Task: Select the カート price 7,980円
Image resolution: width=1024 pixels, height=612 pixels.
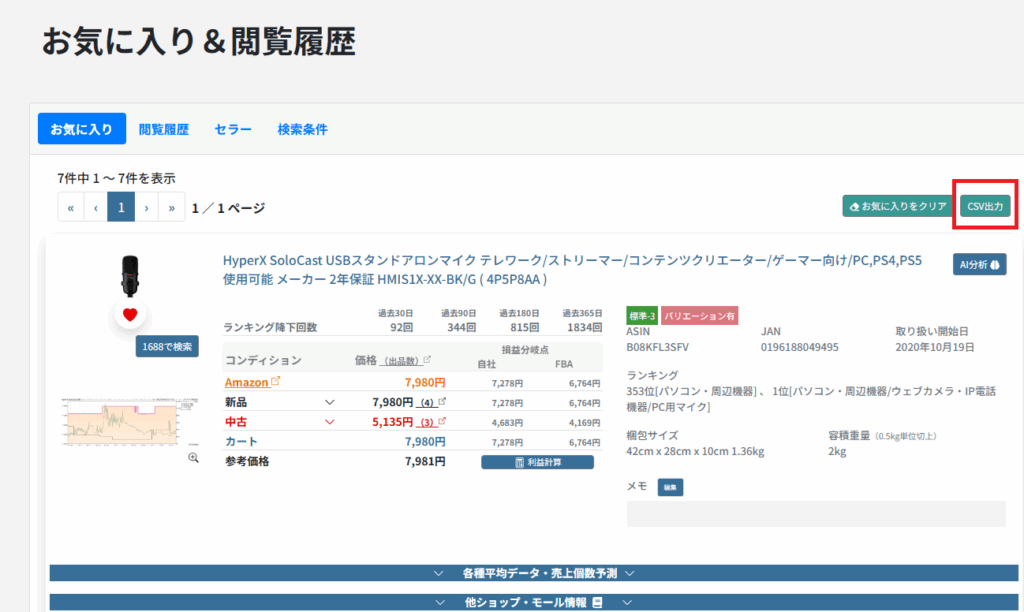Action: tap(424, 442)
